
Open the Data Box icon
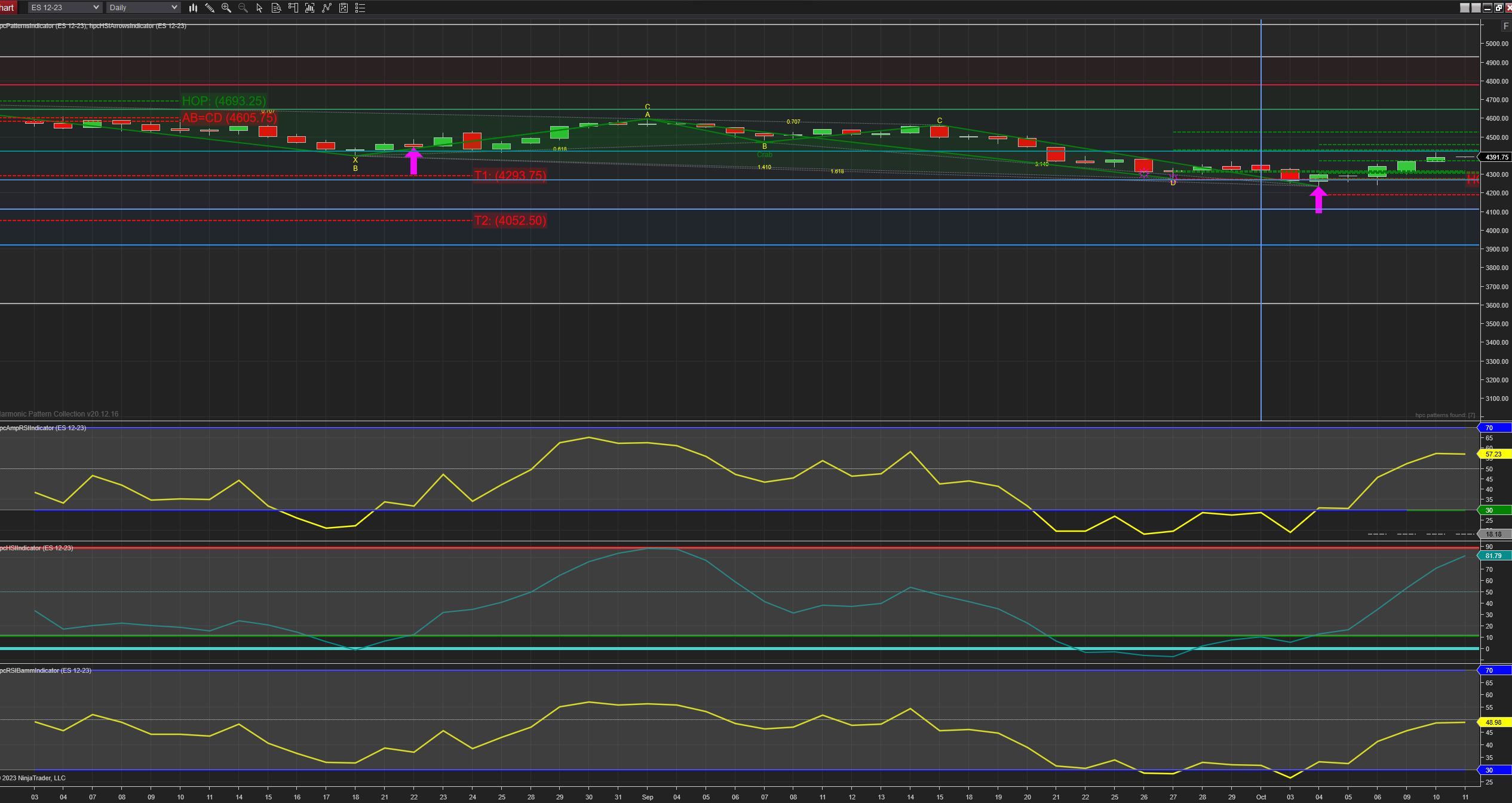[x=276, y=8]
